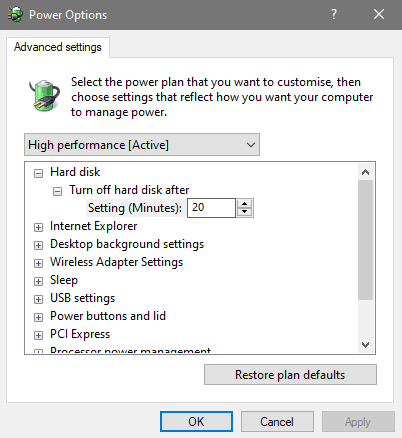Viewport: 402px width, 438px height.
Task: Click the Setting (Minutes) input field
Action: 211,208
